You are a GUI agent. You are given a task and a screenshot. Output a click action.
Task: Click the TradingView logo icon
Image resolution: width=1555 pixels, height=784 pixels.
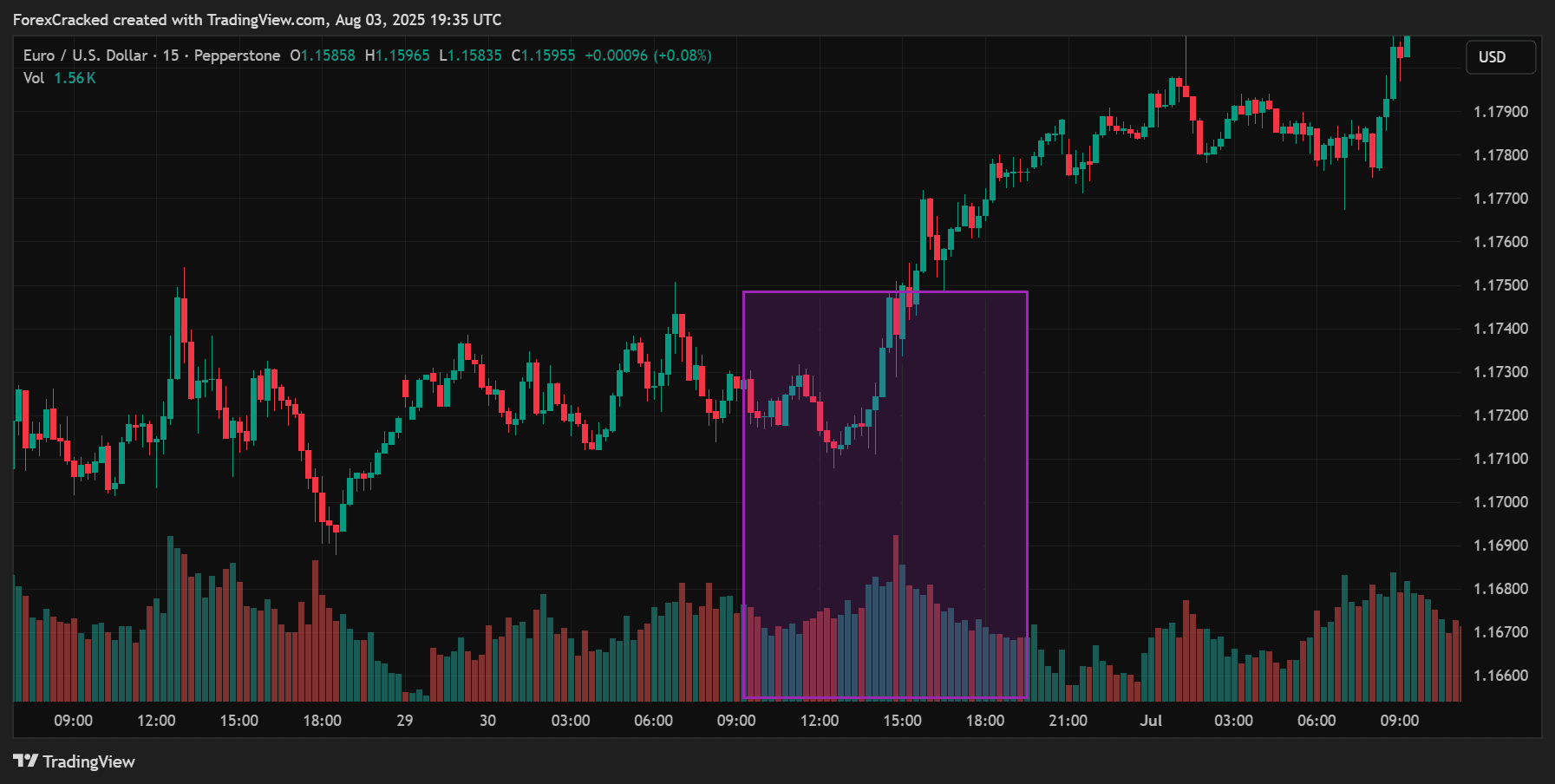click(x=26, y=761)
